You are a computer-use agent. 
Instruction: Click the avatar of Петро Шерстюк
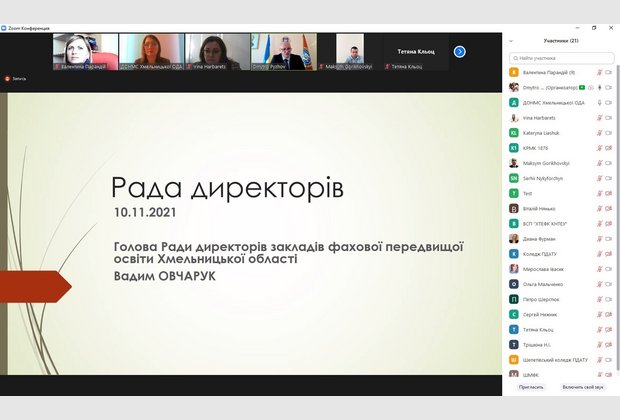514,299
